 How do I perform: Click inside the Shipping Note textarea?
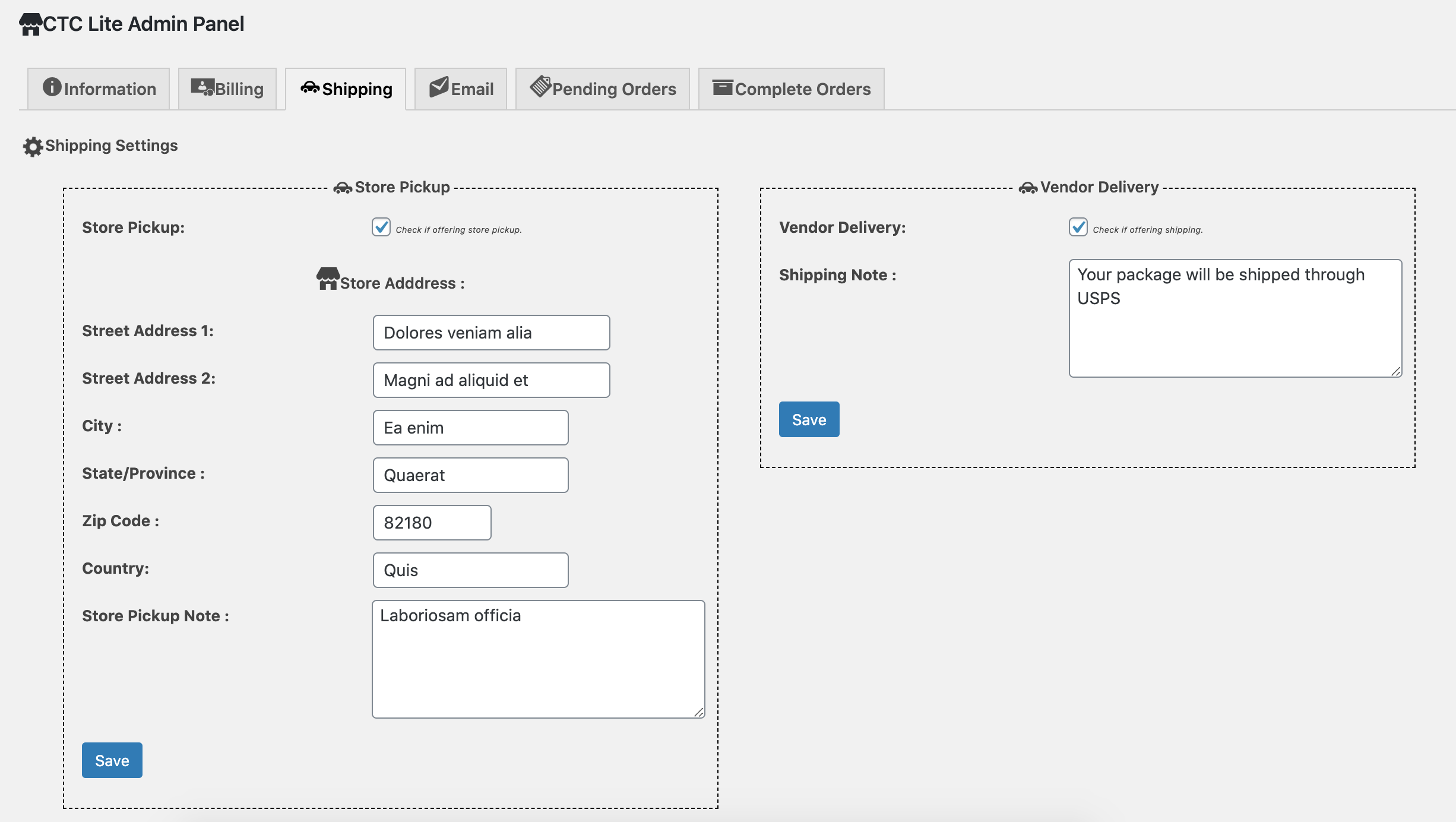[1236, 318]
